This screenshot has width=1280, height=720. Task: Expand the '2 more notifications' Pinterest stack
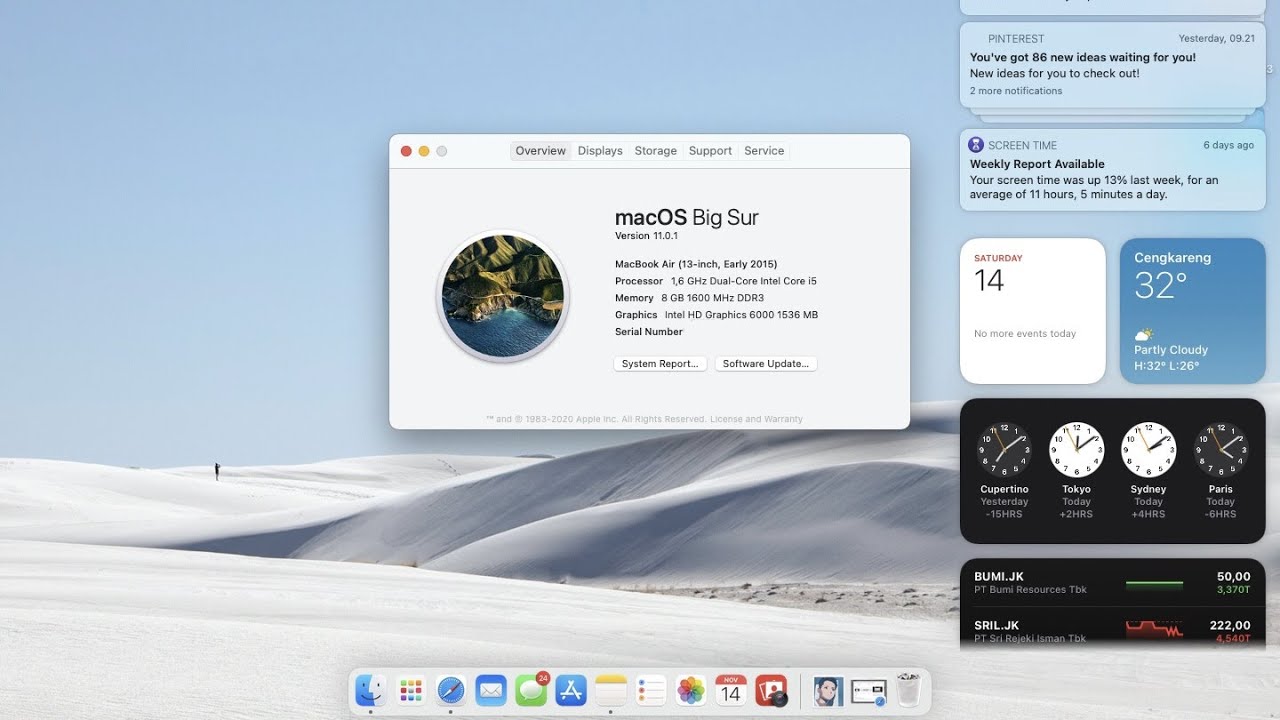pyautogui.click(x=1016, y=91)
